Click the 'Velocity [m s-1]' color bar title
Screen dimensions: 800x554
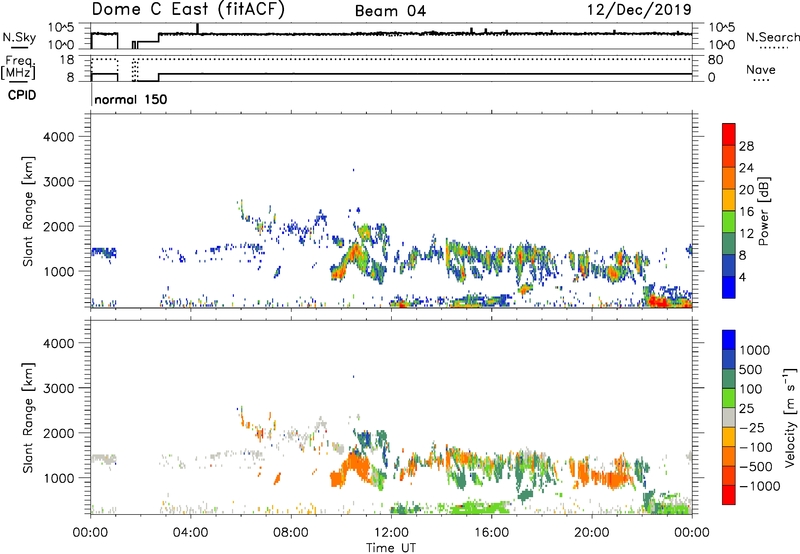tap(790, 417)
